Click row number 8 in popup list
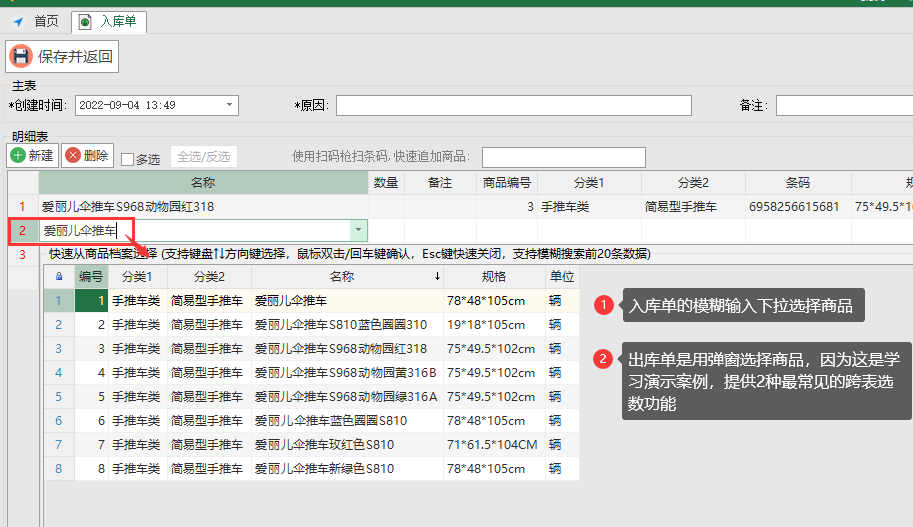Screen dimensions: 913x527 [x=59, y=469]
